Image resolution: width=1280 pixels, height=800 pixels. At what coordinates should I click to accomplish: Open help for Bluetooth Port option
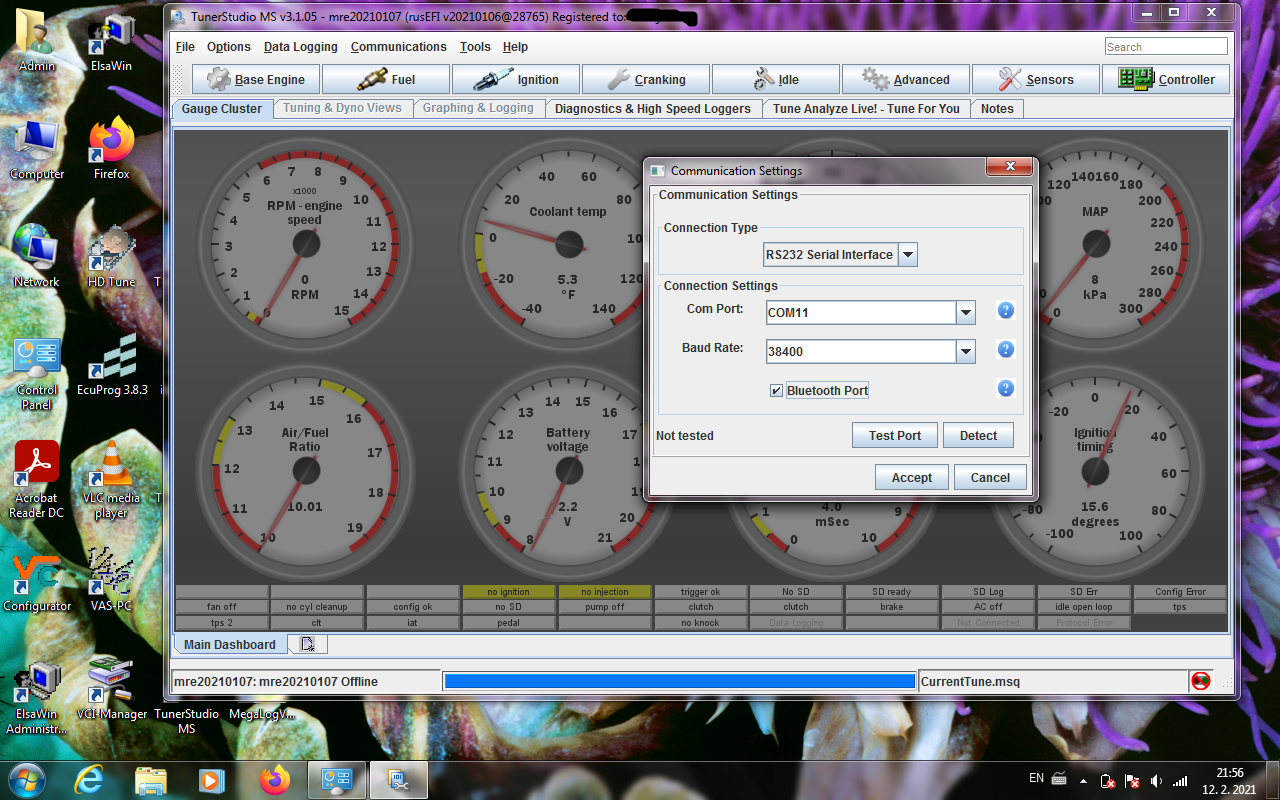tap(1006, 389)
